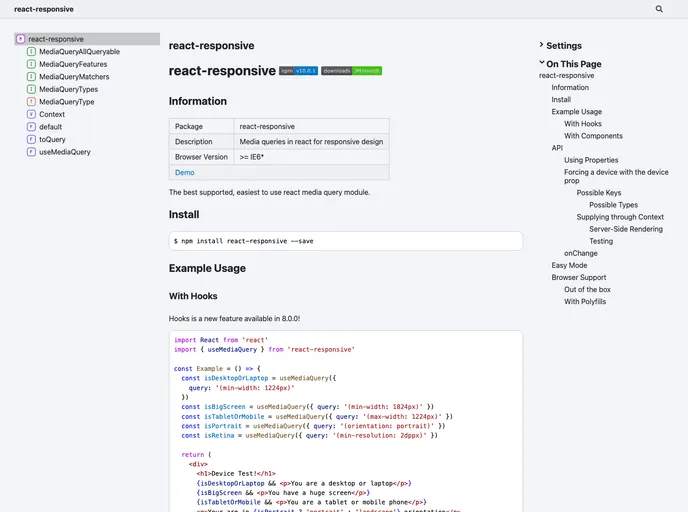Screen dimensions: 688x512
Task: Click the With Hooks heading in content
Action: coord(193,296)
